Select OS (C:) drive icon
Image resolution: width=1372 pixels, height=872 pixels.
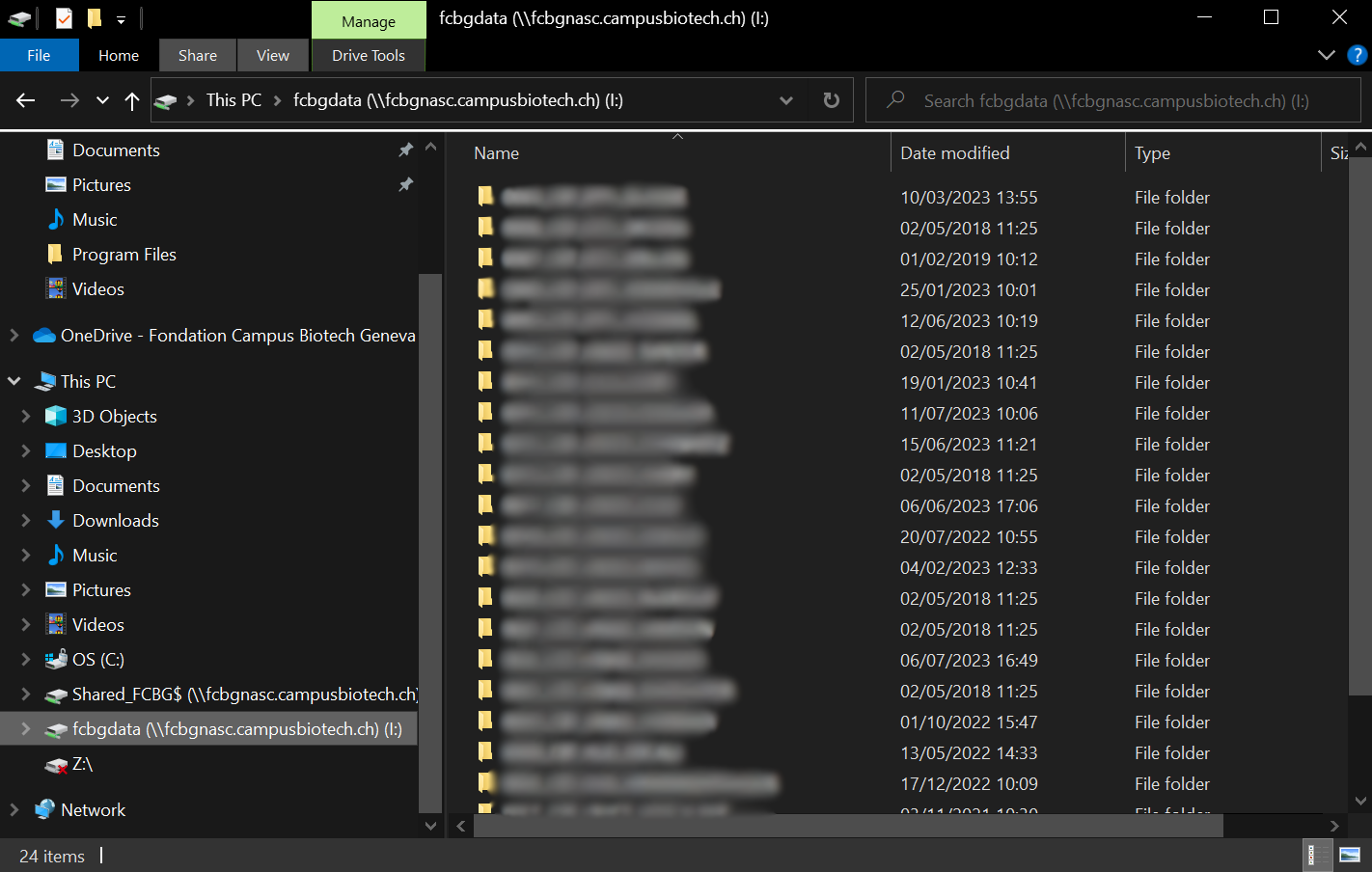56,659
